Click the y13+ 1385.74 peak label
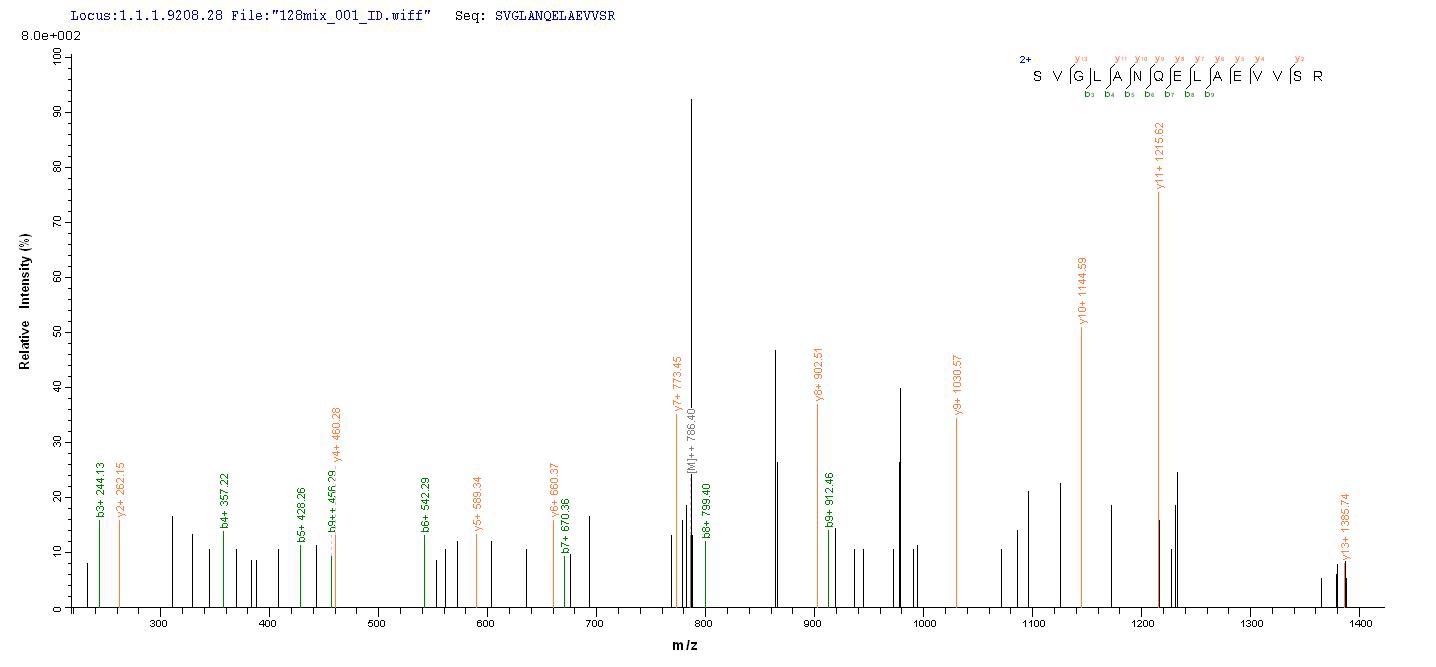The width and height of the screenshot is (1436, 667). (1345, 526)
